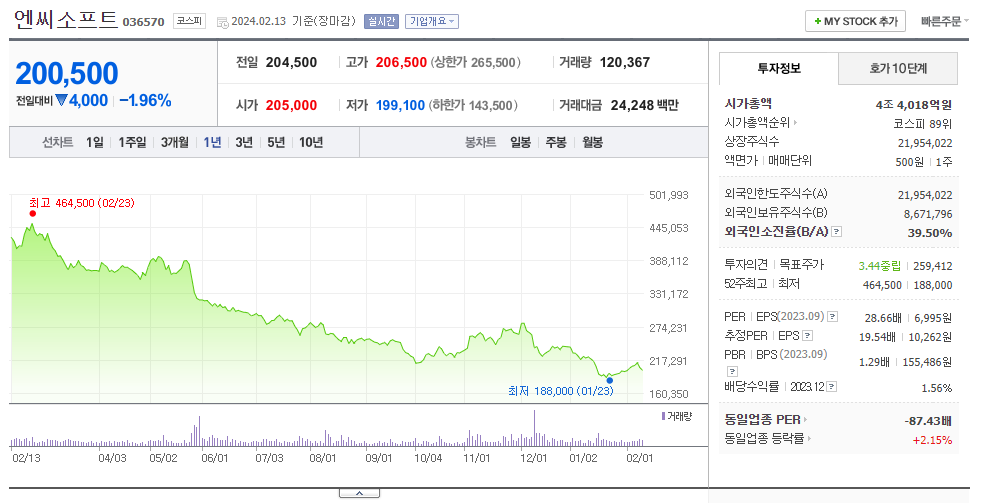Viewport: 981px width, 503px height.
Task: Switch to the 투자정보 tab
Action: [x=779, y=68]
